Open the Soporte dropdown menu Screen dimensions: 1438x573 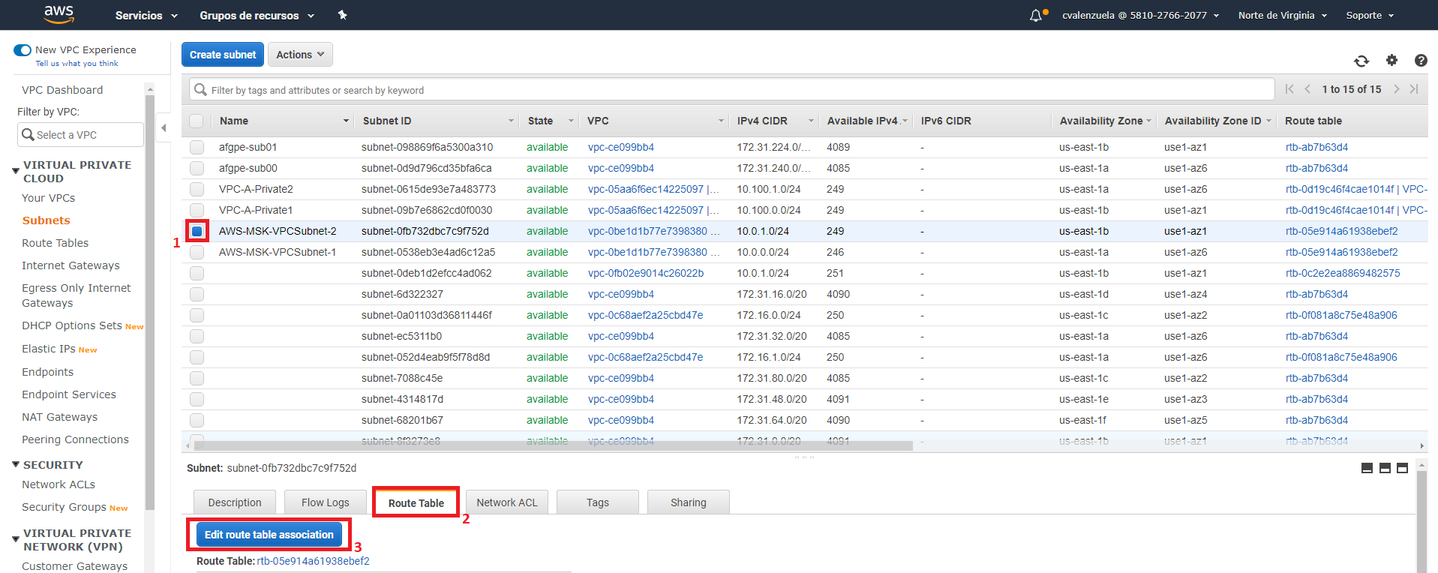coord(1370,16)
